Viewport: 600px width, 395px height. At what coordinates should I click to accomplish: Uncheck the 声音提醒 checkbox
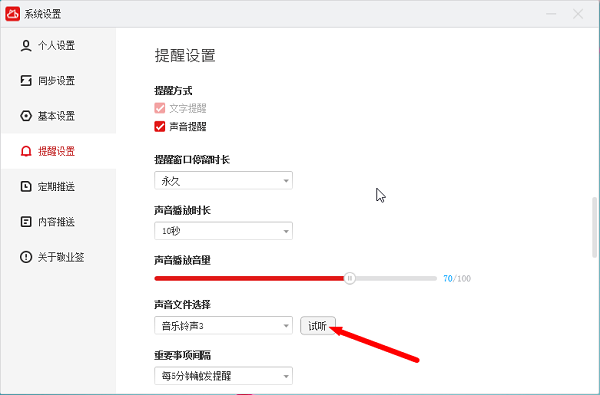tap(160, 126)
